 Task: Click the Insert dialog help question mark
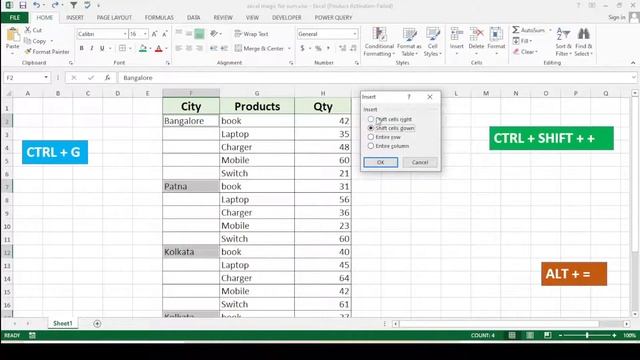click(409, 97)
